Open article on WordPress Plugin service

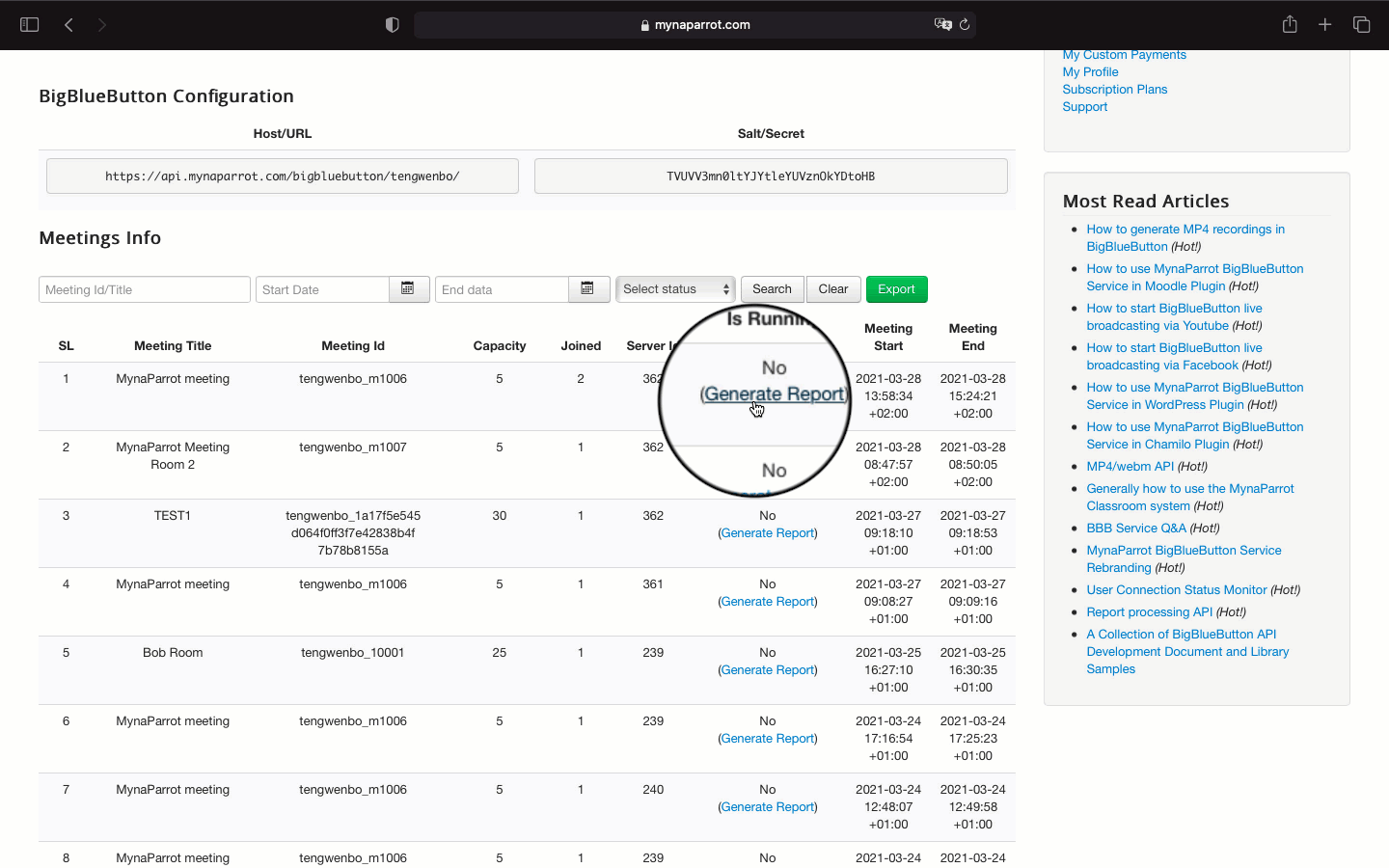pyautogui.click(x=1194, y=396)
